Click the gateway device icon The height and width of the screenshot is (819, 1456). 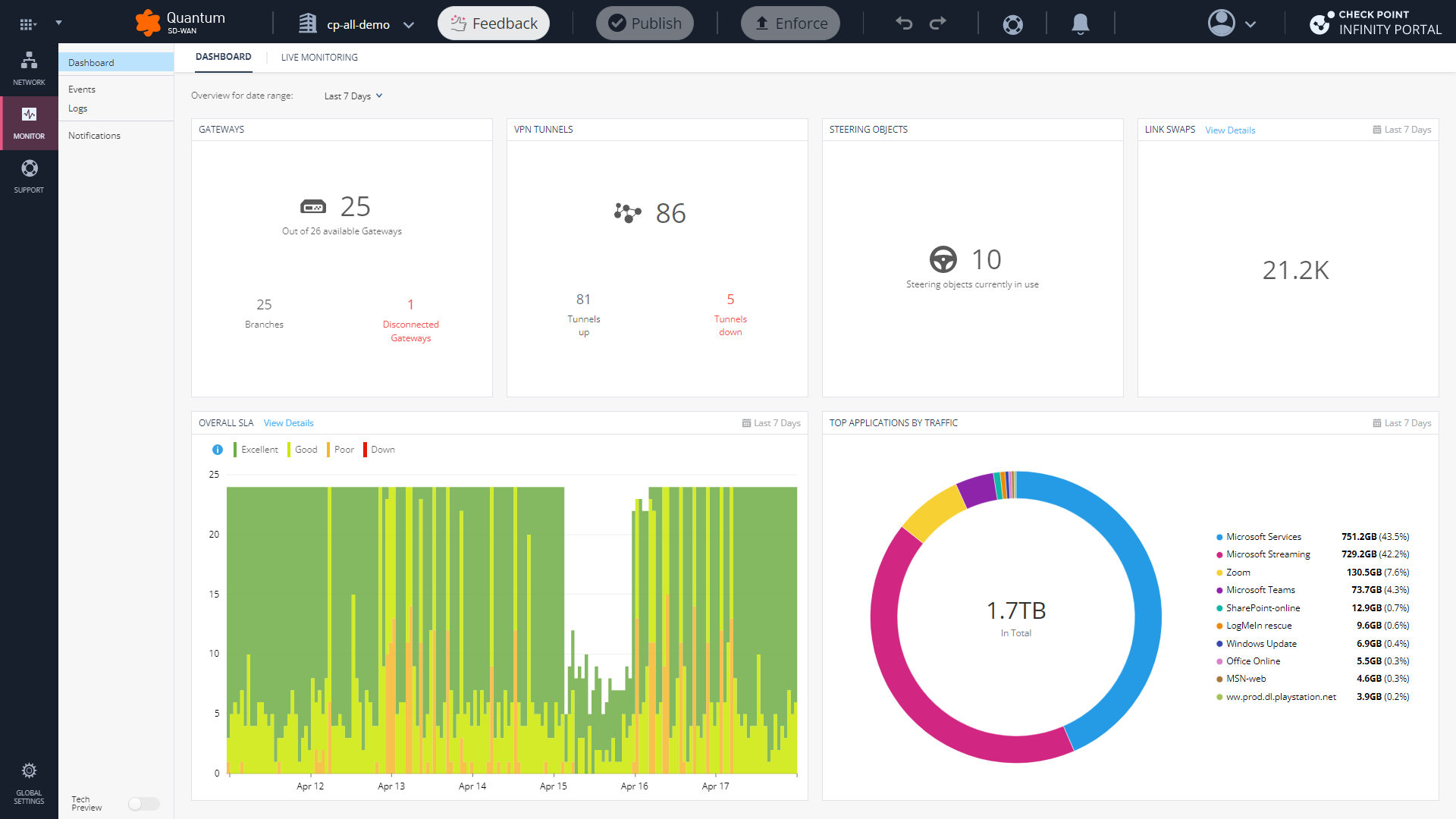313,206
